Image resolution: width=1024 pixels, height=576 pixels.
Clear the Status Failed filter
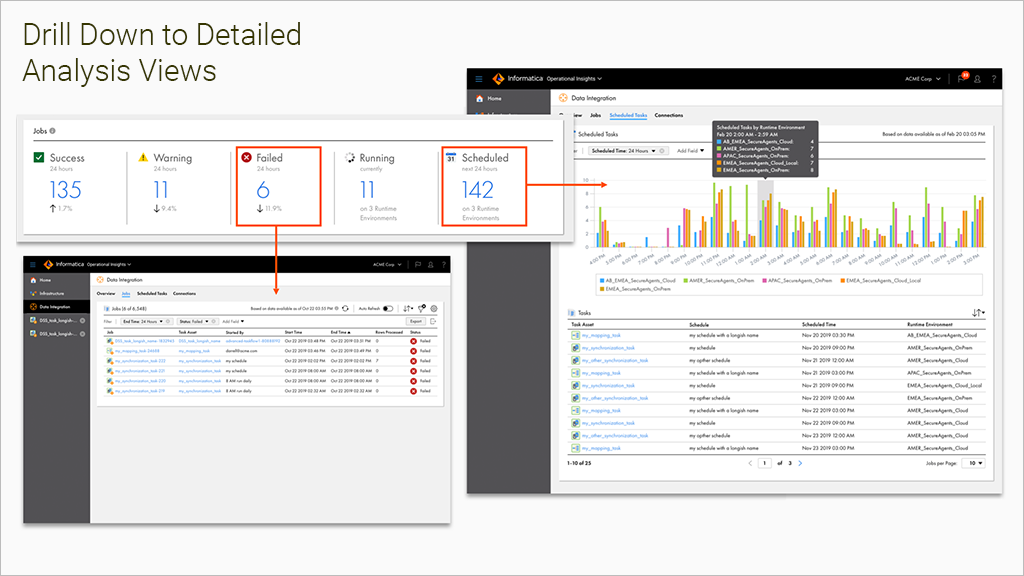point(214,321)
